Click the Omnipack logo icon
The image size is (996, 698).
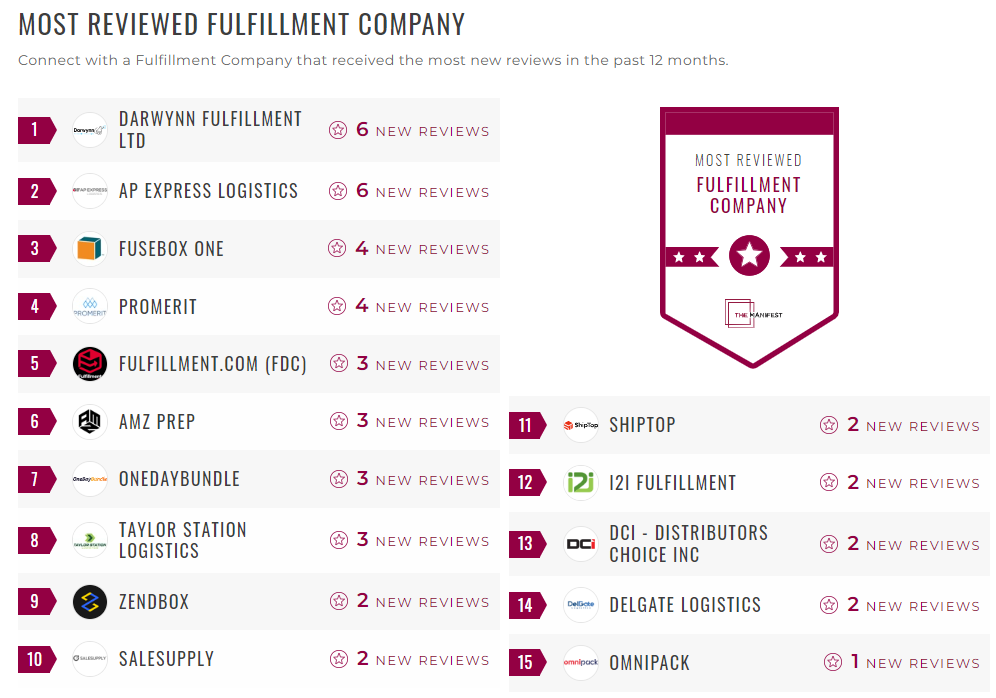coord(581,663)
